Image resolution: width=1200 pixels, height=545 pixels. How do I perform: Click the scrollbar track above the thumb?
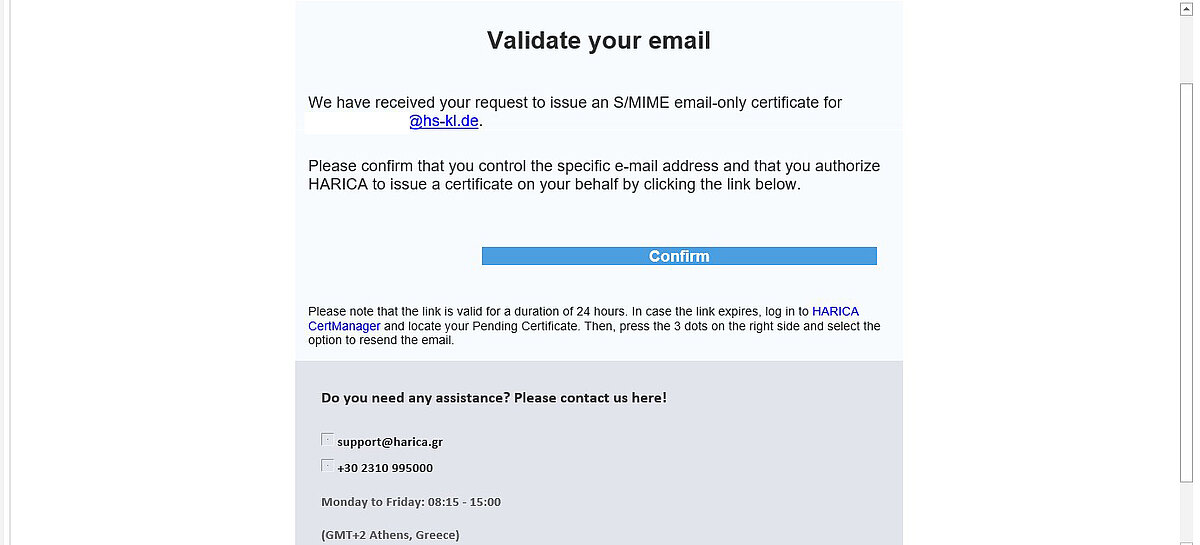[1186, 49]
